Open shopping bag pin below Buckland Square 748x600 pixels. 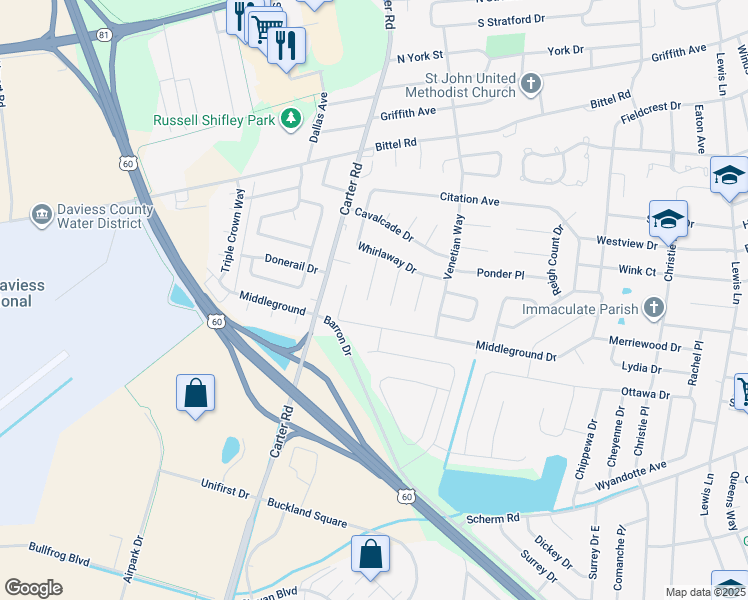(371, 557)
